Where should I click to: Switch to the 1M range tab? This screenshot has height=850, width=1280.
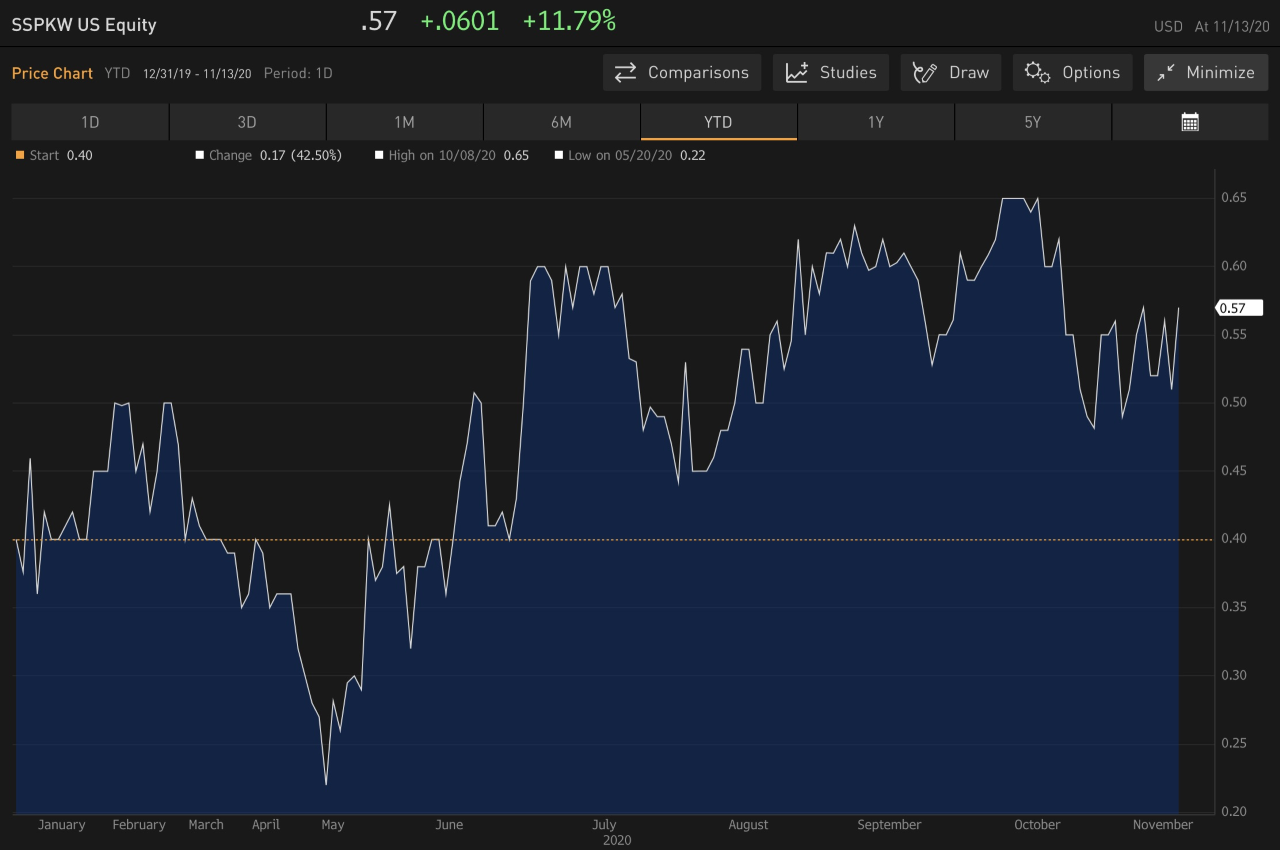[404, 122]
